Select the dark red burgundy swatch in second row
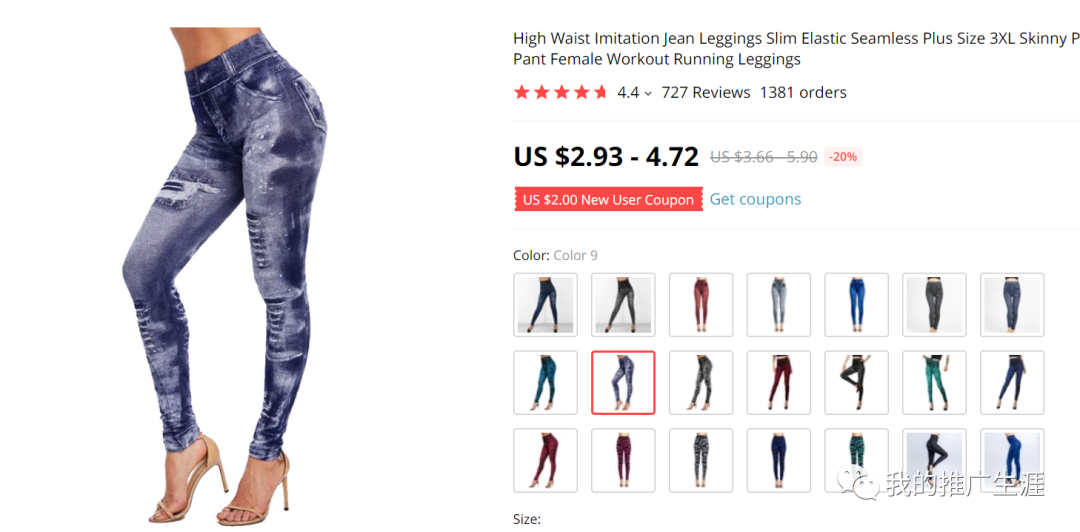This screenshot has width=1080, height=532. (778, 382)
